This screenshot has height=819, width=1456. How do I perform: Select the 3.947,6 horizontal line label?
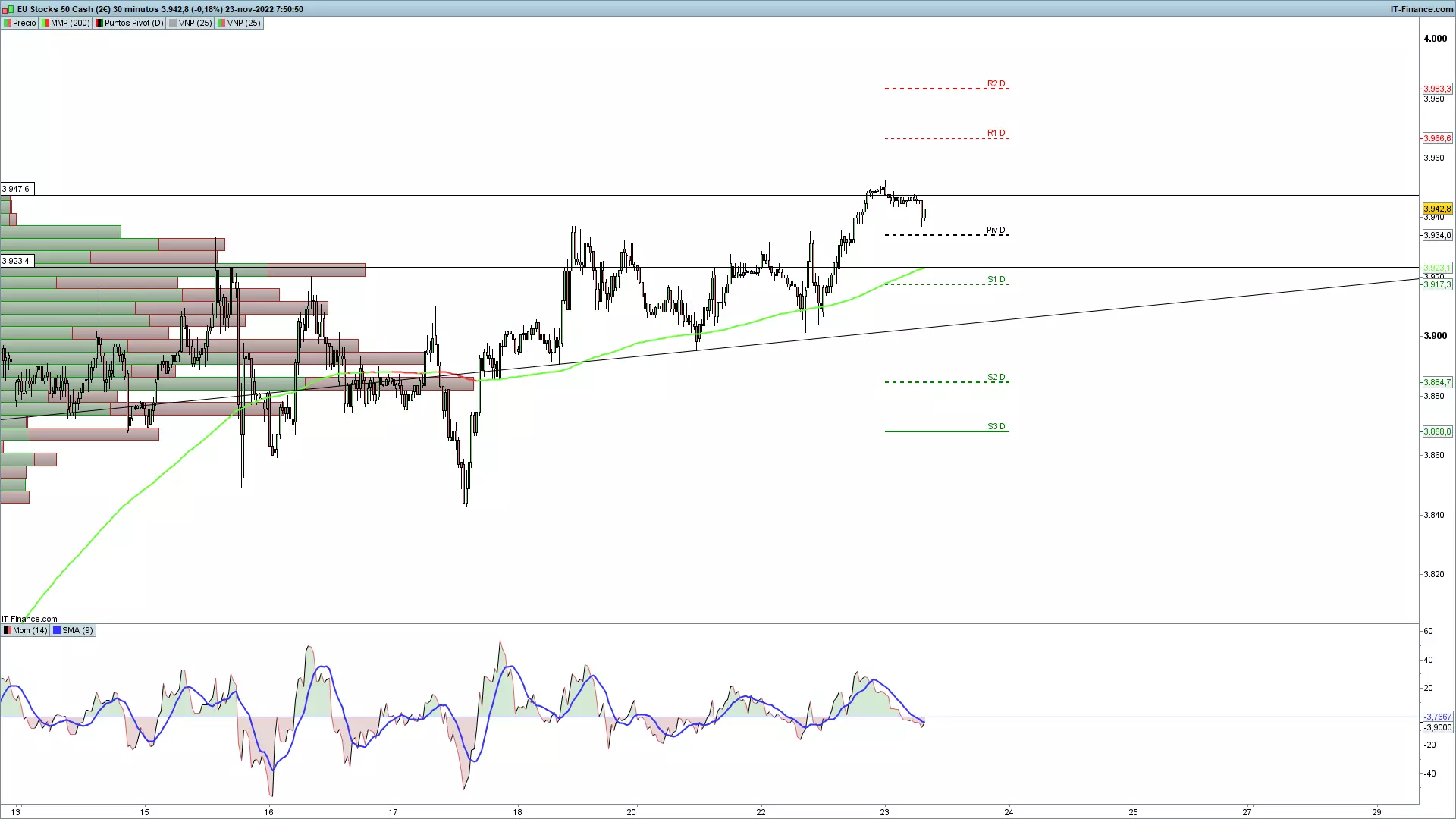16,189
